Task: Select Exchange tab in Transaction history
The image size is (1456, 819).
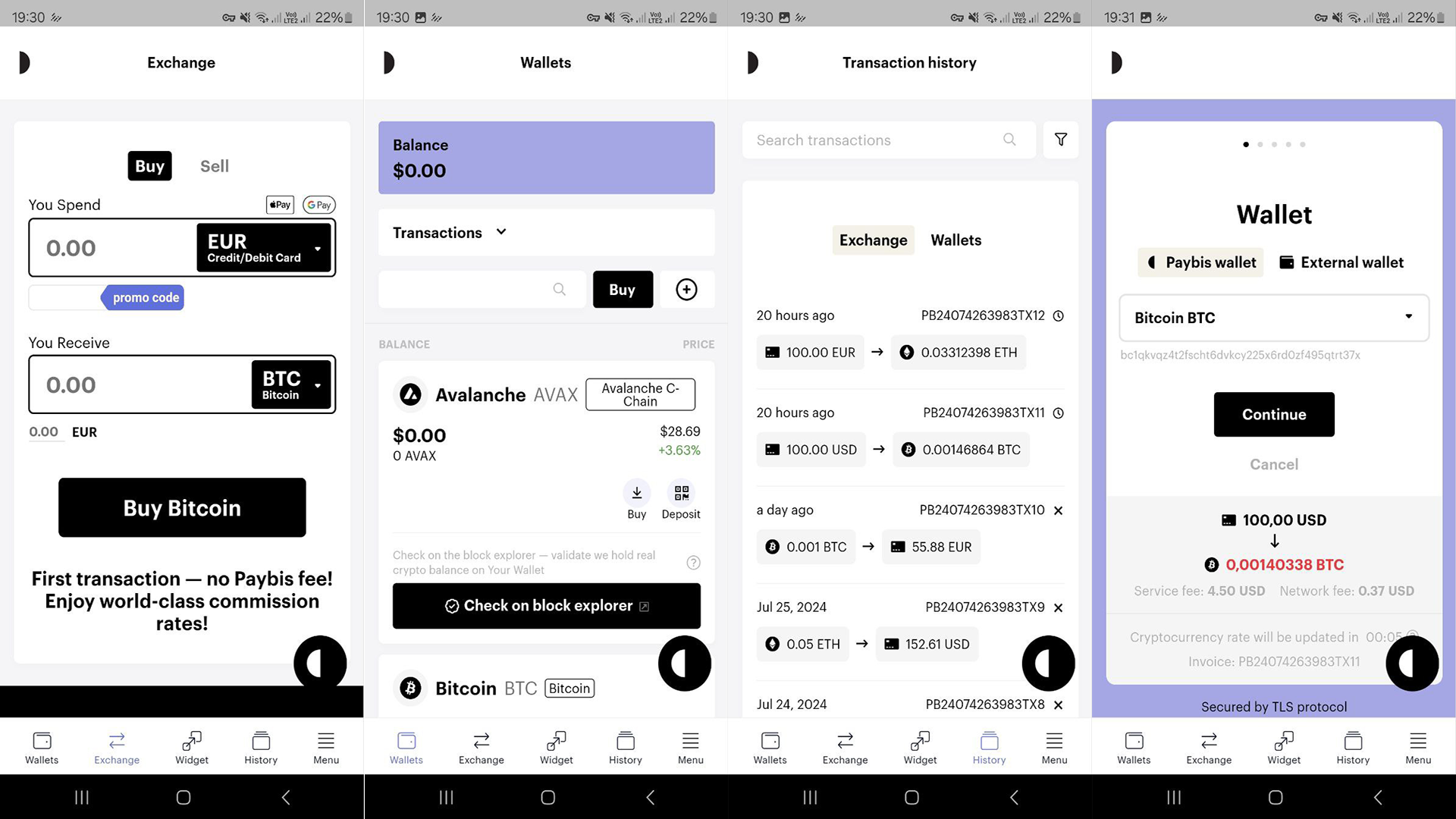Action: tap(872, 240)
